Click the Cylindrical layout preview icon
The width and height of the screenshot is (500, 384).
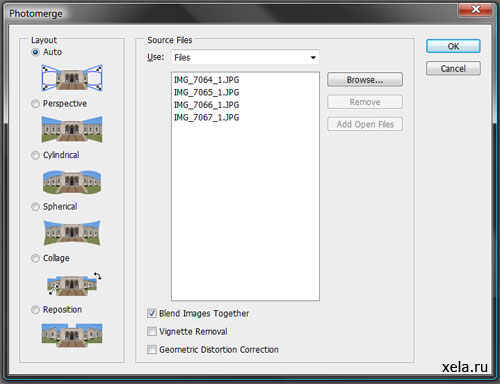click(72, 182)
